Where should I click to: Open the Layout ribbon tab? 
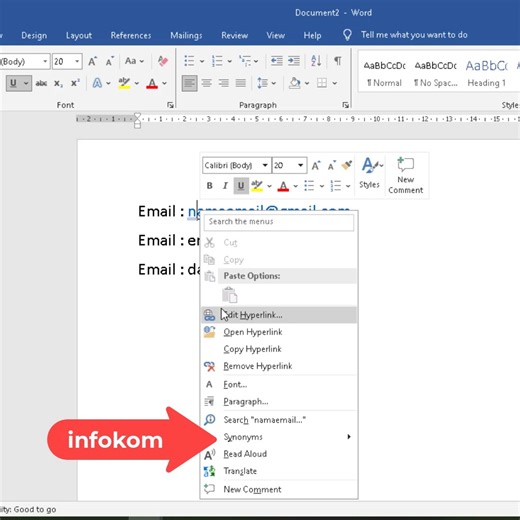click(79, 35)
